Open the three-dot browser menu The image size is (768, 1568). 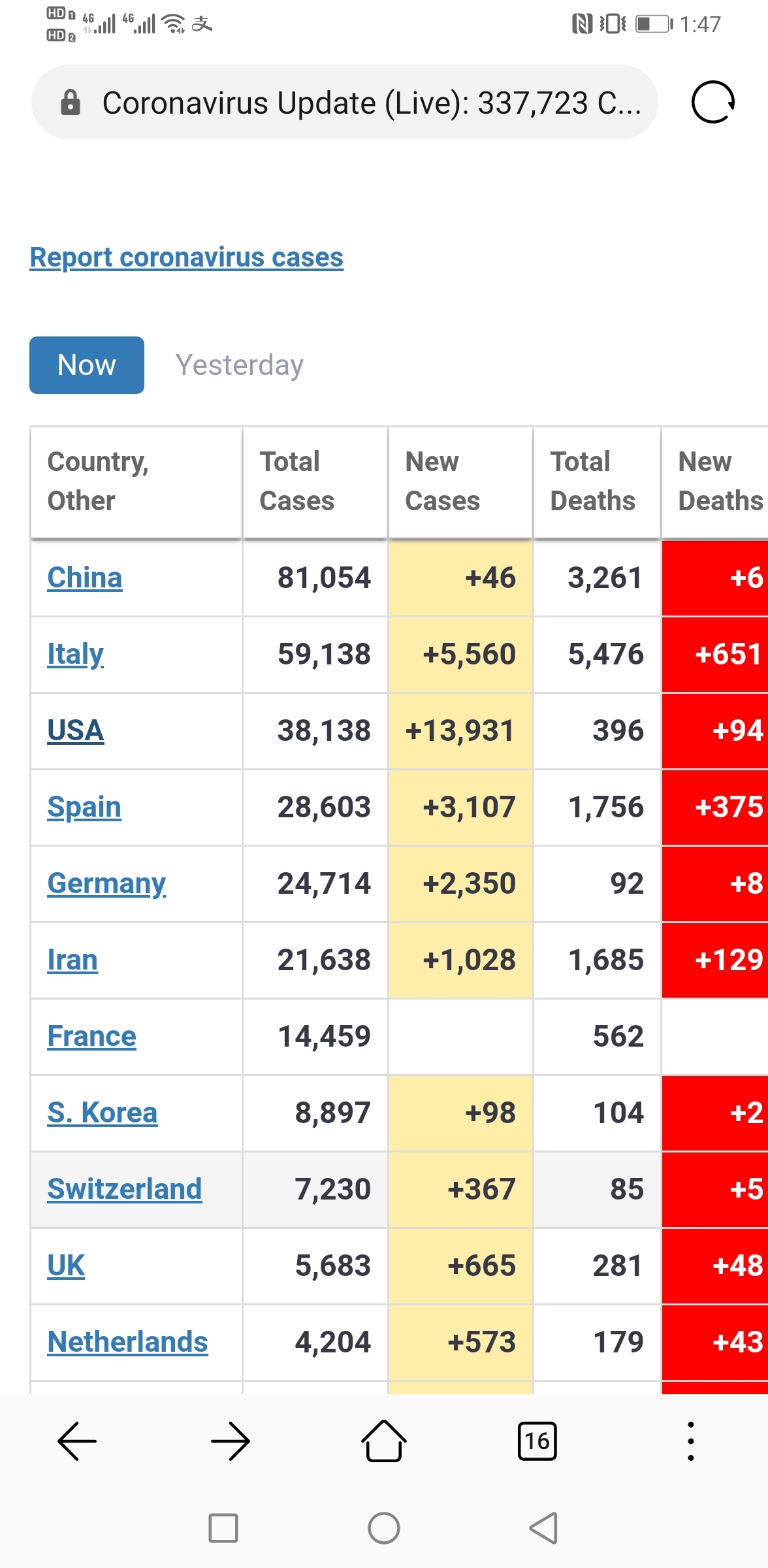pyautogui.click(x=691, y=1441)
